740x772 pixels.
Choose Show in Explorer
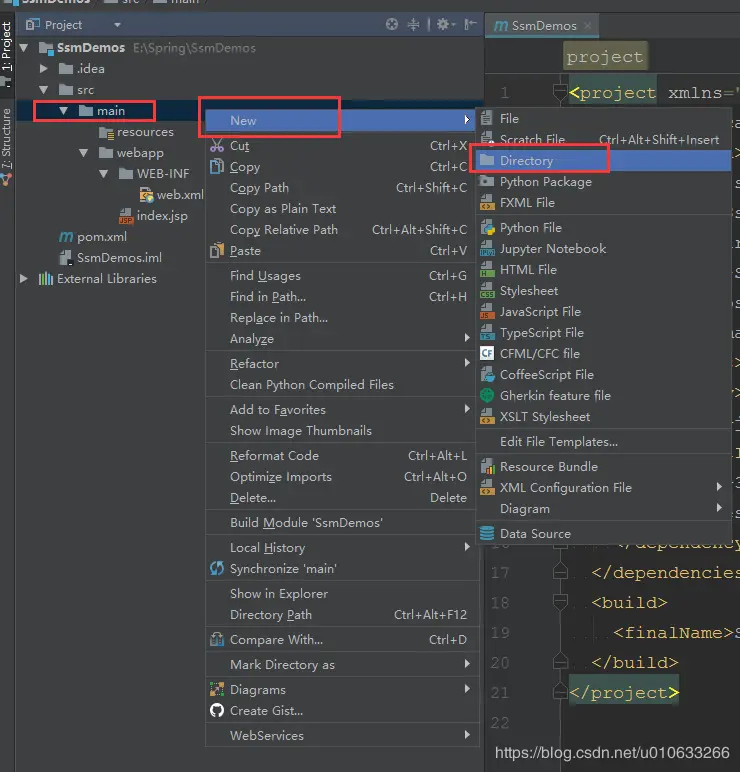coord(340,593)
